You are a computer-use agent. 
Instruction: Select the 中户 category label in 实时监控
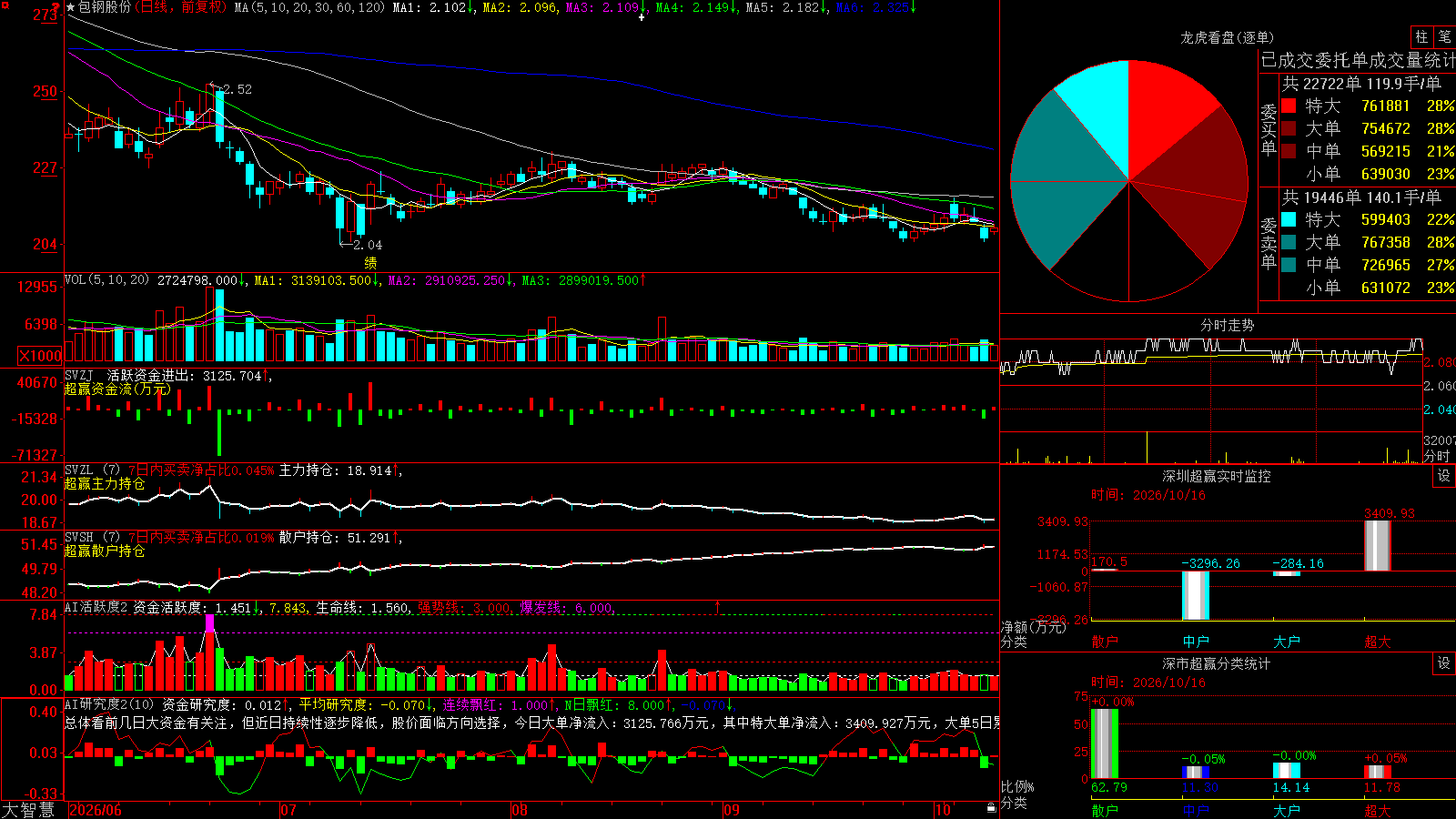(1196, 642)
